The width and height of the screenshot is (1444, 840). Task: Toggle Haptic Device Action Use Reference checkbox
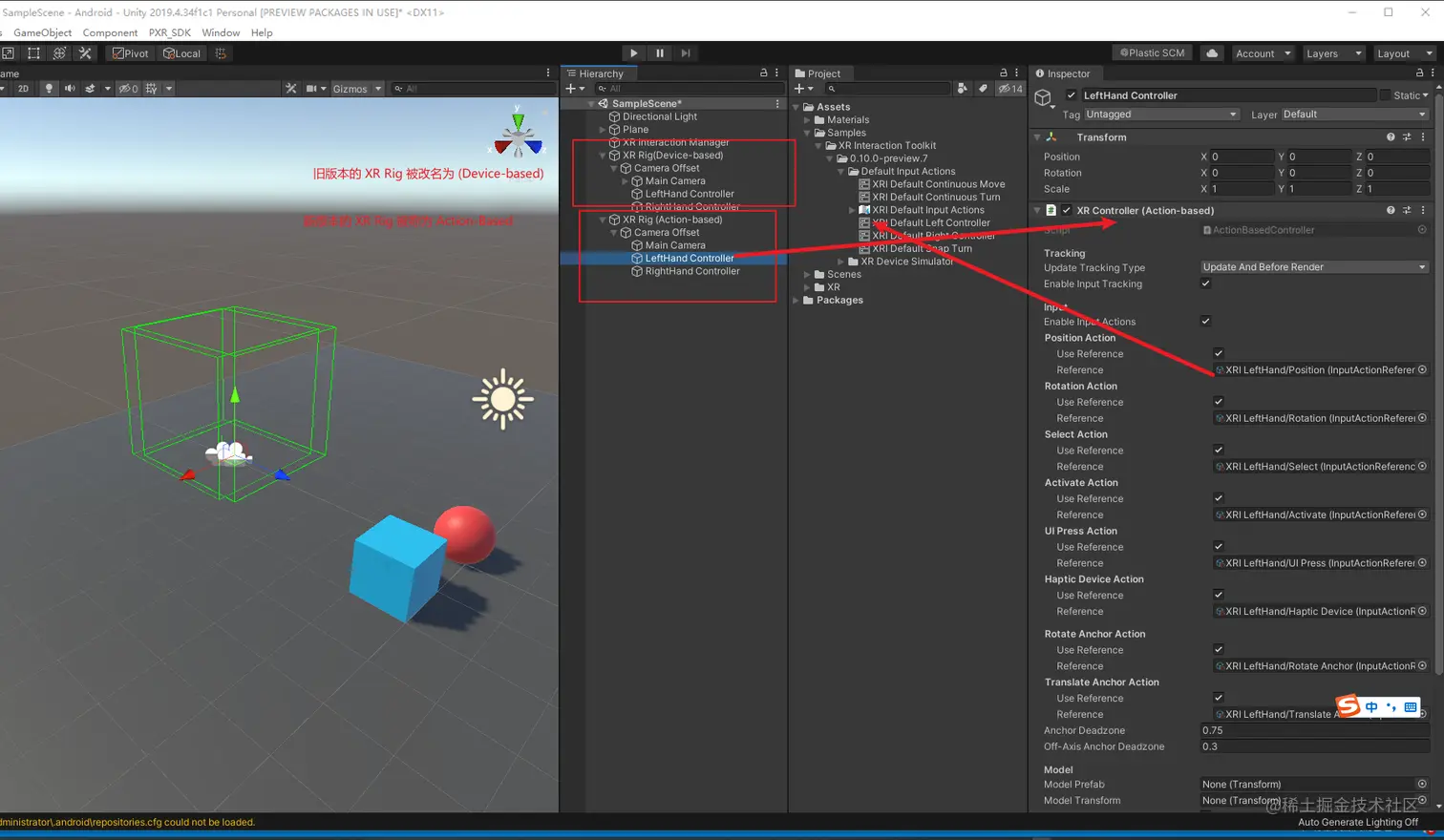(1219, 595)
